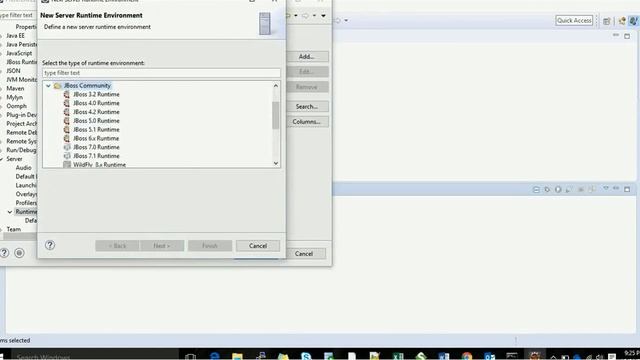
Task: Select JBoss 4.0 Runtime
Action: pos(96,103)
